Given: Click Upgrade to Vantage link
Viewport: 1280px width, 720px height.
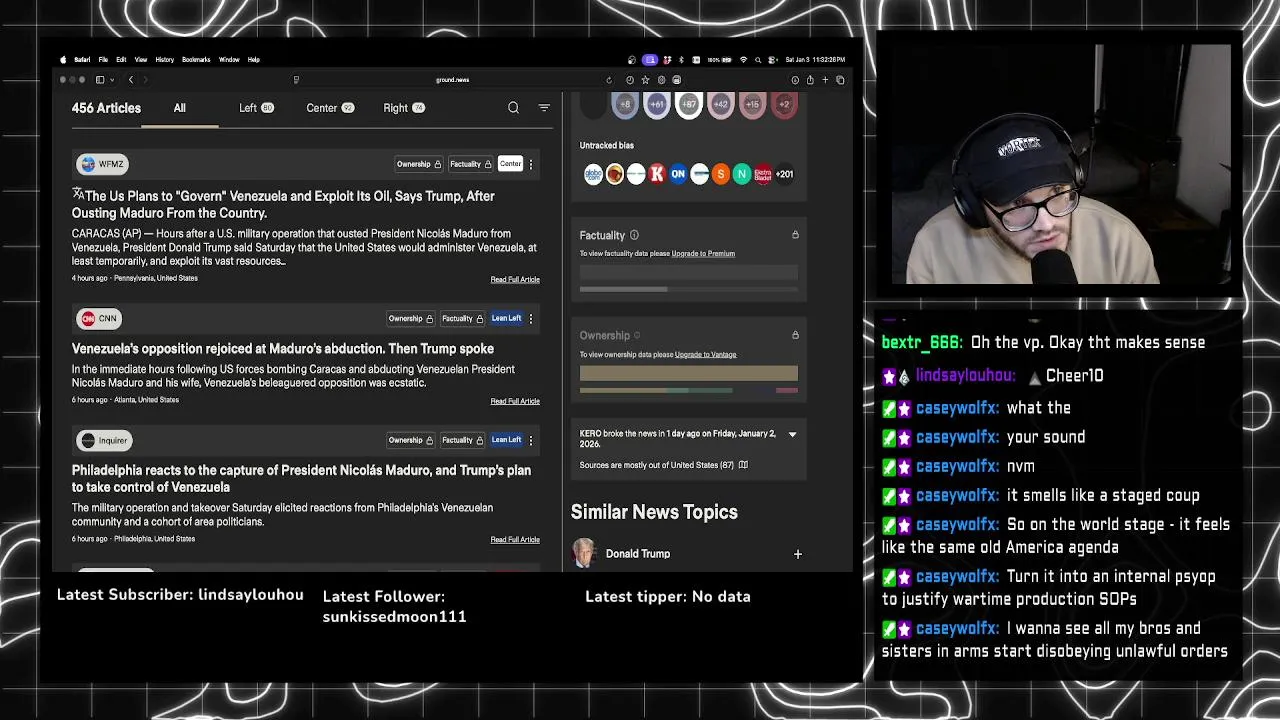Looking at the screenshot, I should pos(705,355).
